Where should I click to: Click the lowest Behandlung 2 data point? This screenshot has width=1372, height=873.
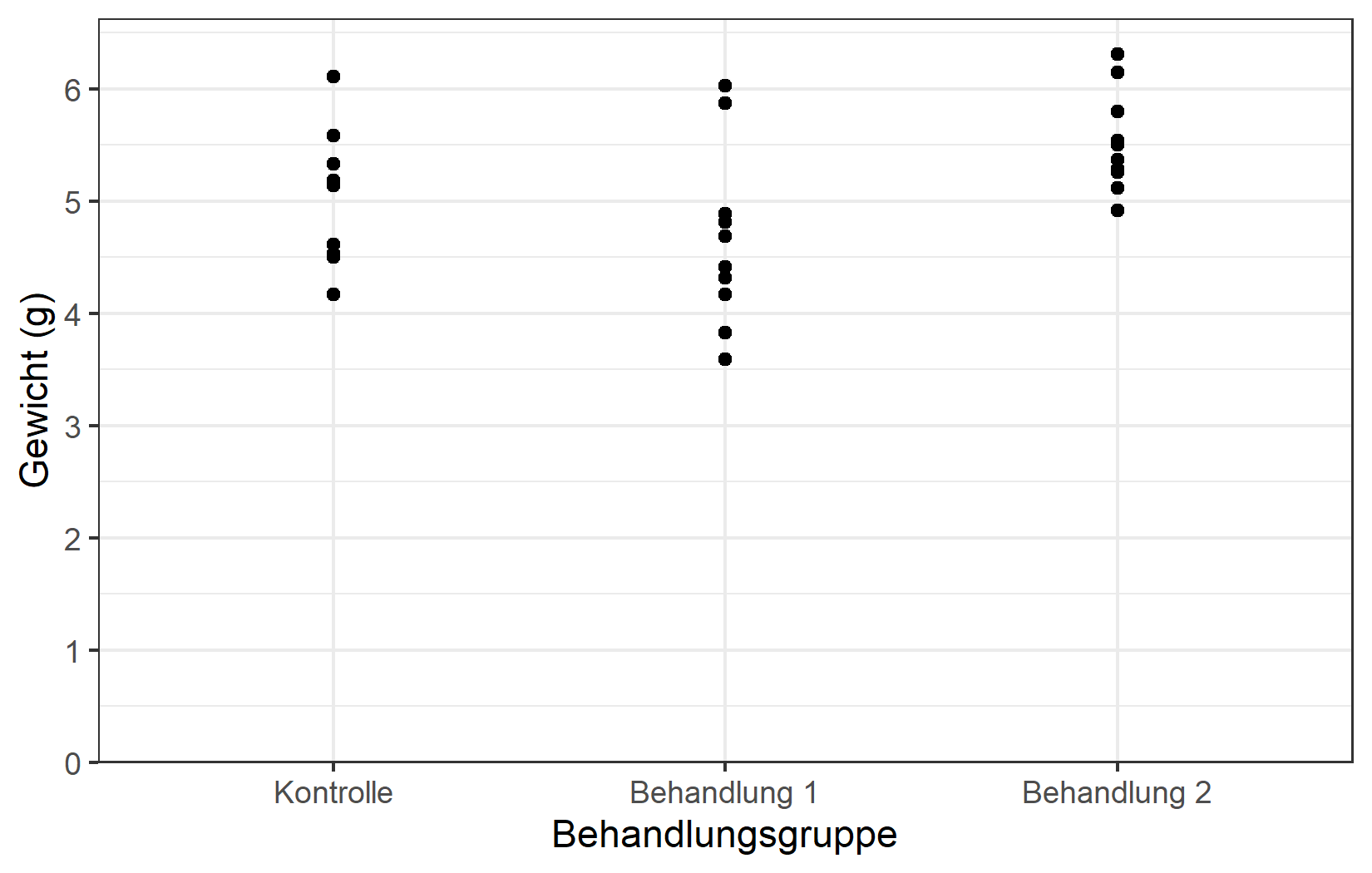click(x=1118, y=210)
